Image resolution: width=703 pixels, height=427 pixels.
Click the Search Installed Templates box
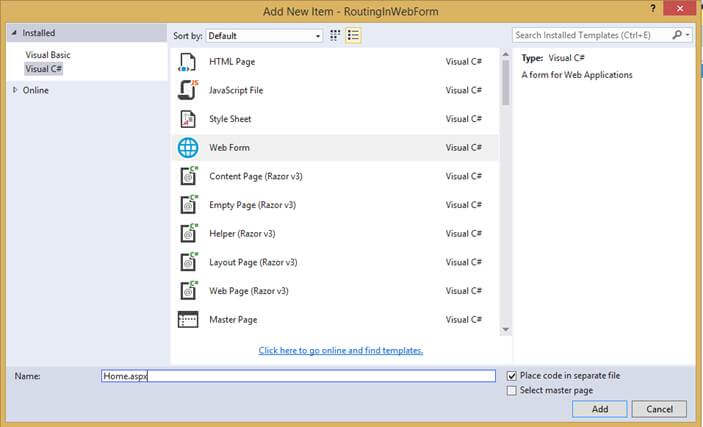click(x=592, y=35)
